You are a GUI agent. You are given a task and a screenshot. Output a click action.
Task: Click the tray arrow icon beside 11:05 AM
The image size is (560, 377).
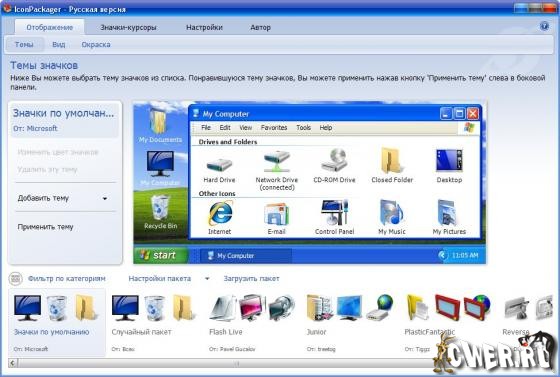point(442,255)
